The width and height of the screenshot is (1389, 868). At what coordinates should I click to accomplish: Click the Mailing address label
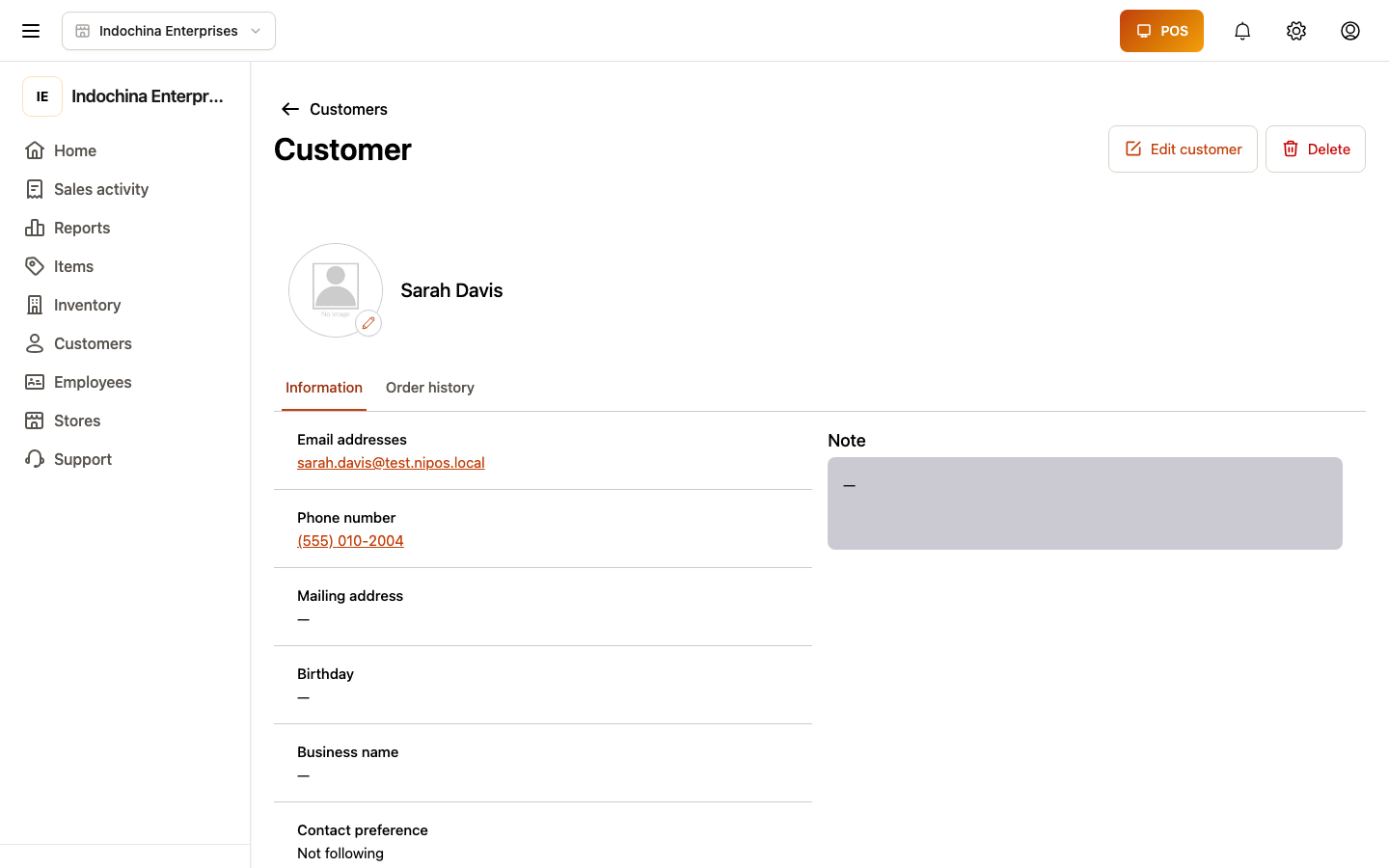350,596
